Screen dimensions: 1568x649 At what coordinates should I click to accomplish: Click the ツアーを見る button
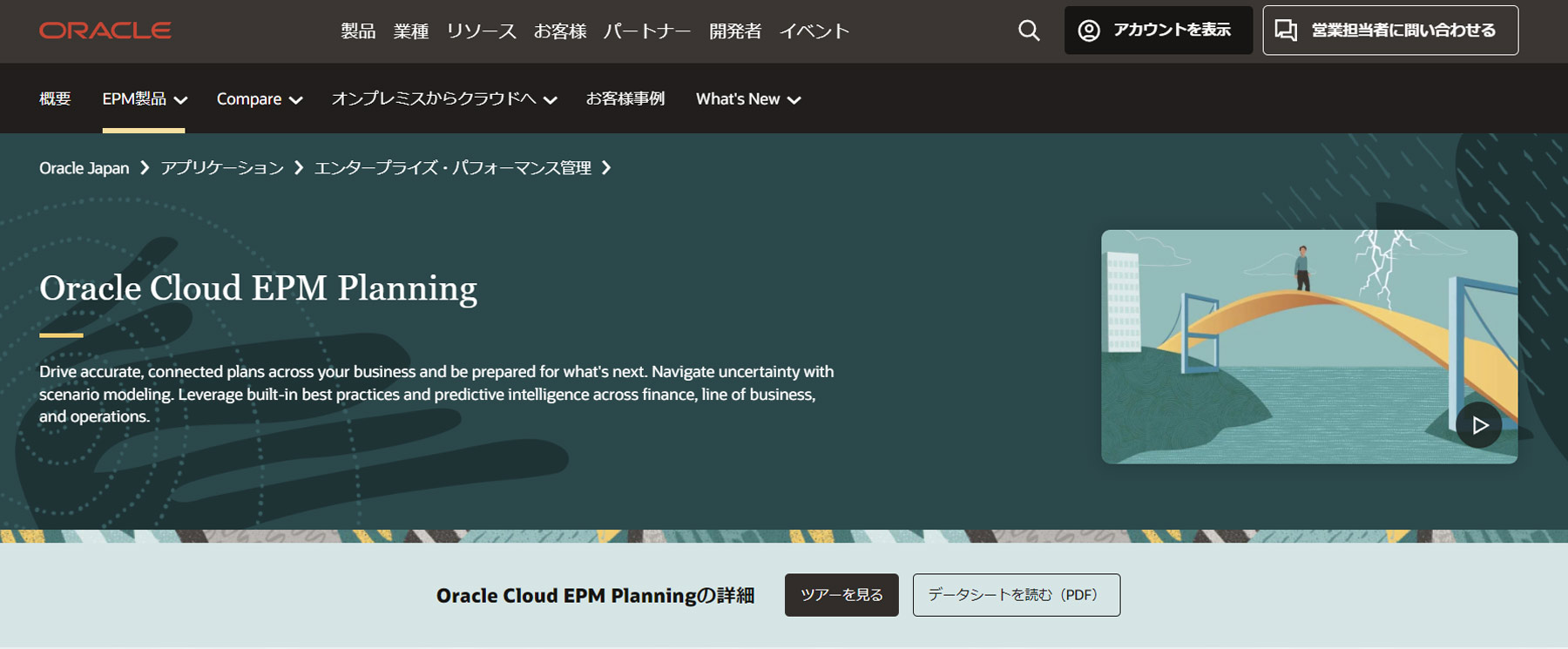click(841, 595)
